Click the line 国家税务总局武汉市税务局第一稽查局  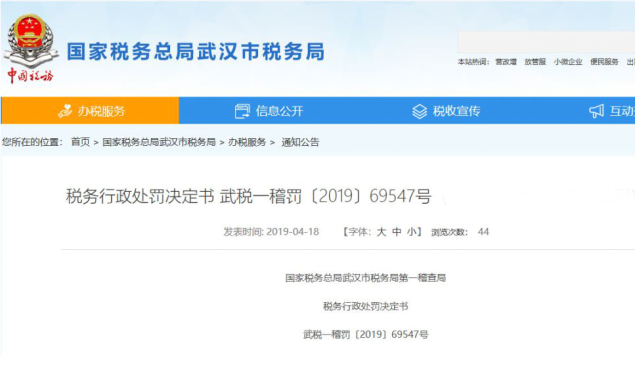365,278
